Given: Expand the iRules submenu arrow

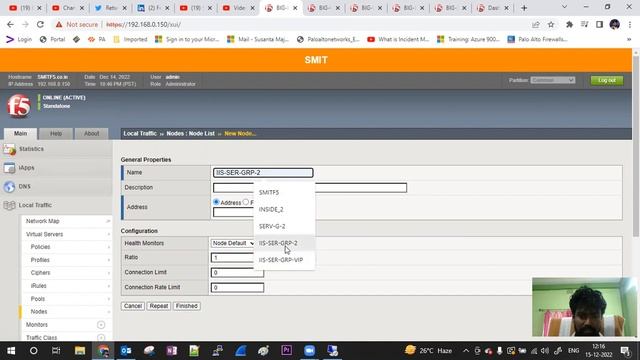Looking at the screenshot, I should (x=109, y=286).
